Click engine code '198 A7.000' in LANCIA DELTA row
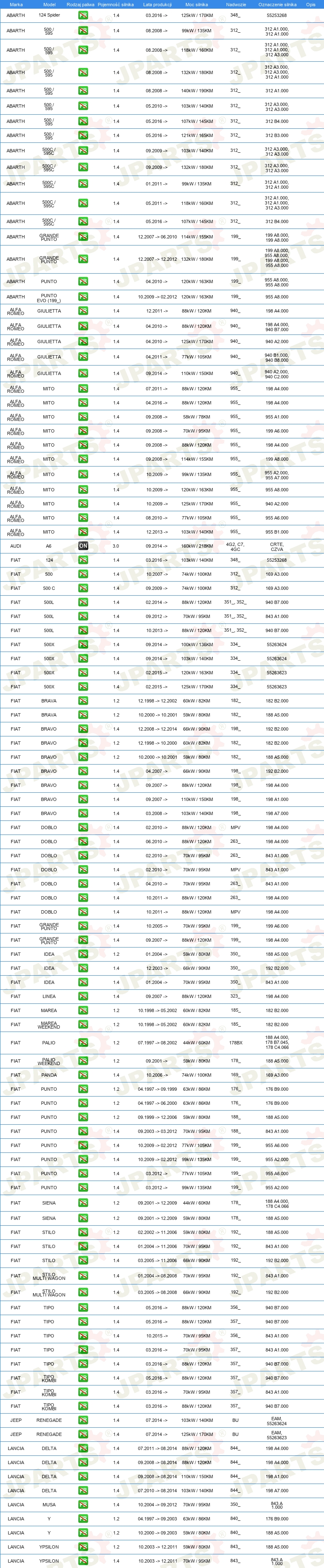Screen dimensions: 324x1568 click(x=277, y=1491)
